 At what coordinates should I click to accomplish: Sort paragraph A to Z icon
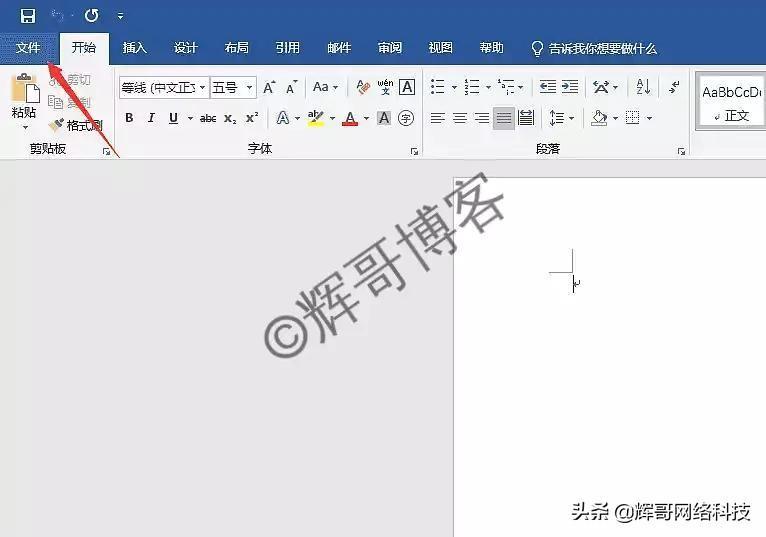(x=643, y=88)
